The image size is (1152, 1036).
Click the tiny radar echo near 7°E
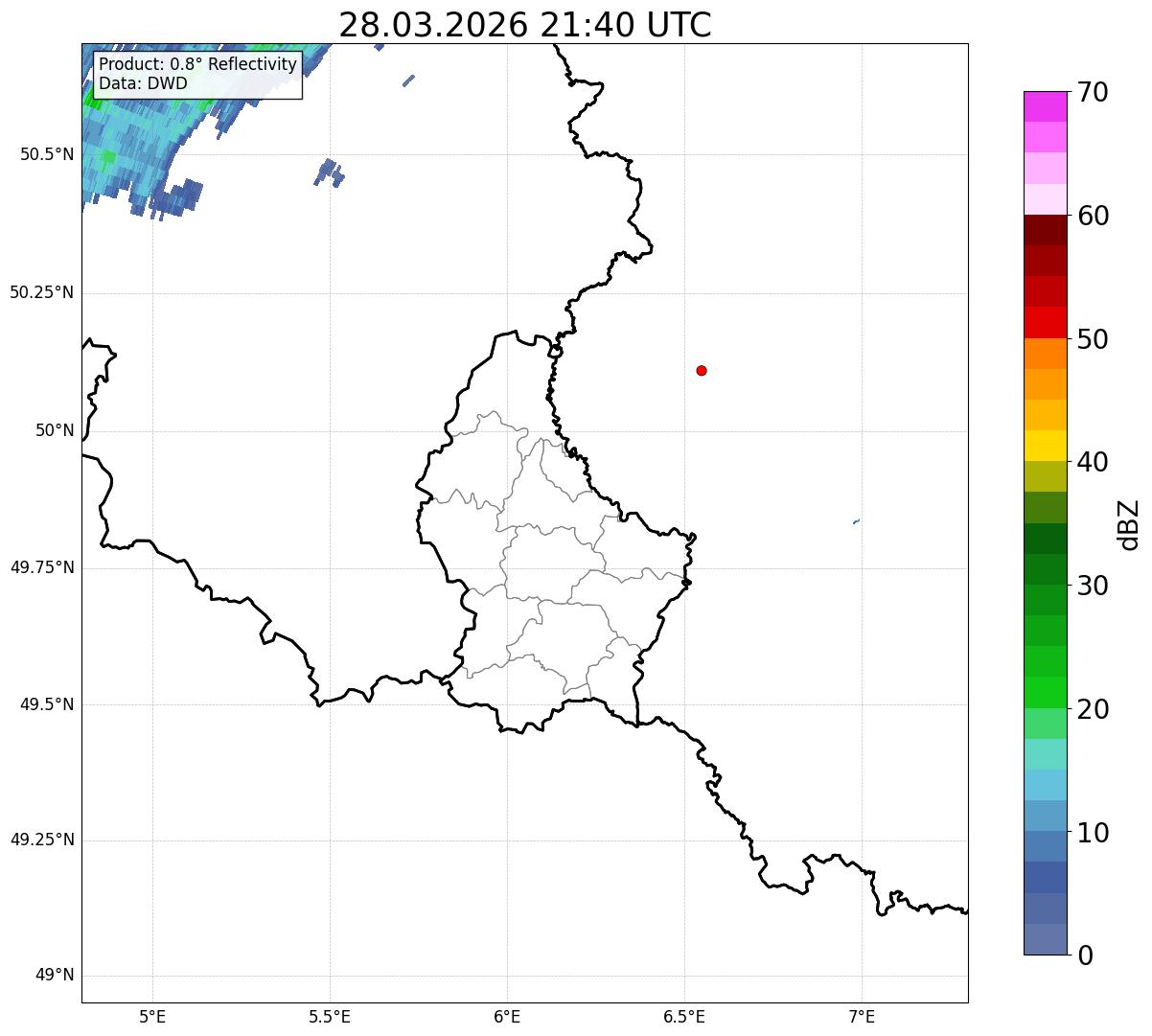pos(856,521)
